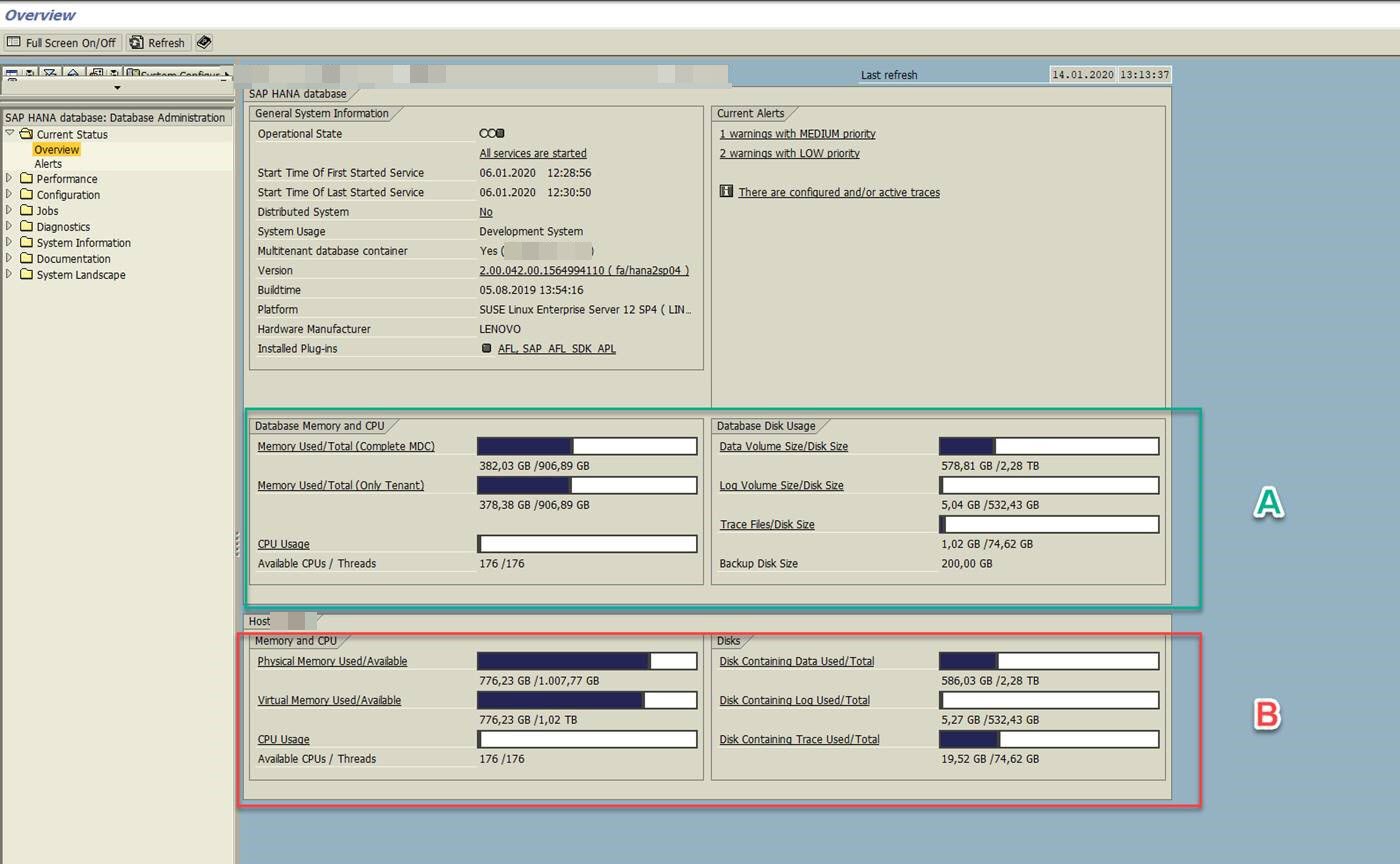Click the Full Screen On/Off button
Viewport: 1400px width, 864px height.
(x=62, y=43)
